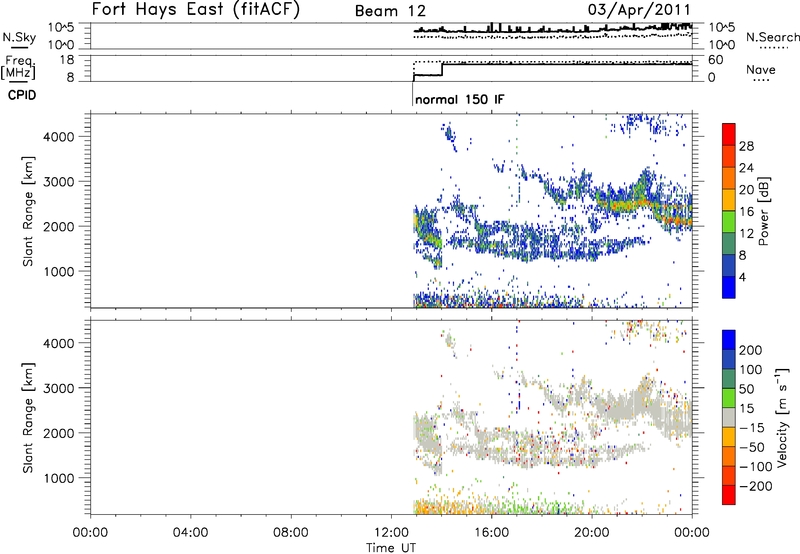
Task: Click the "Nave" legend label
Action: (761, 69)
